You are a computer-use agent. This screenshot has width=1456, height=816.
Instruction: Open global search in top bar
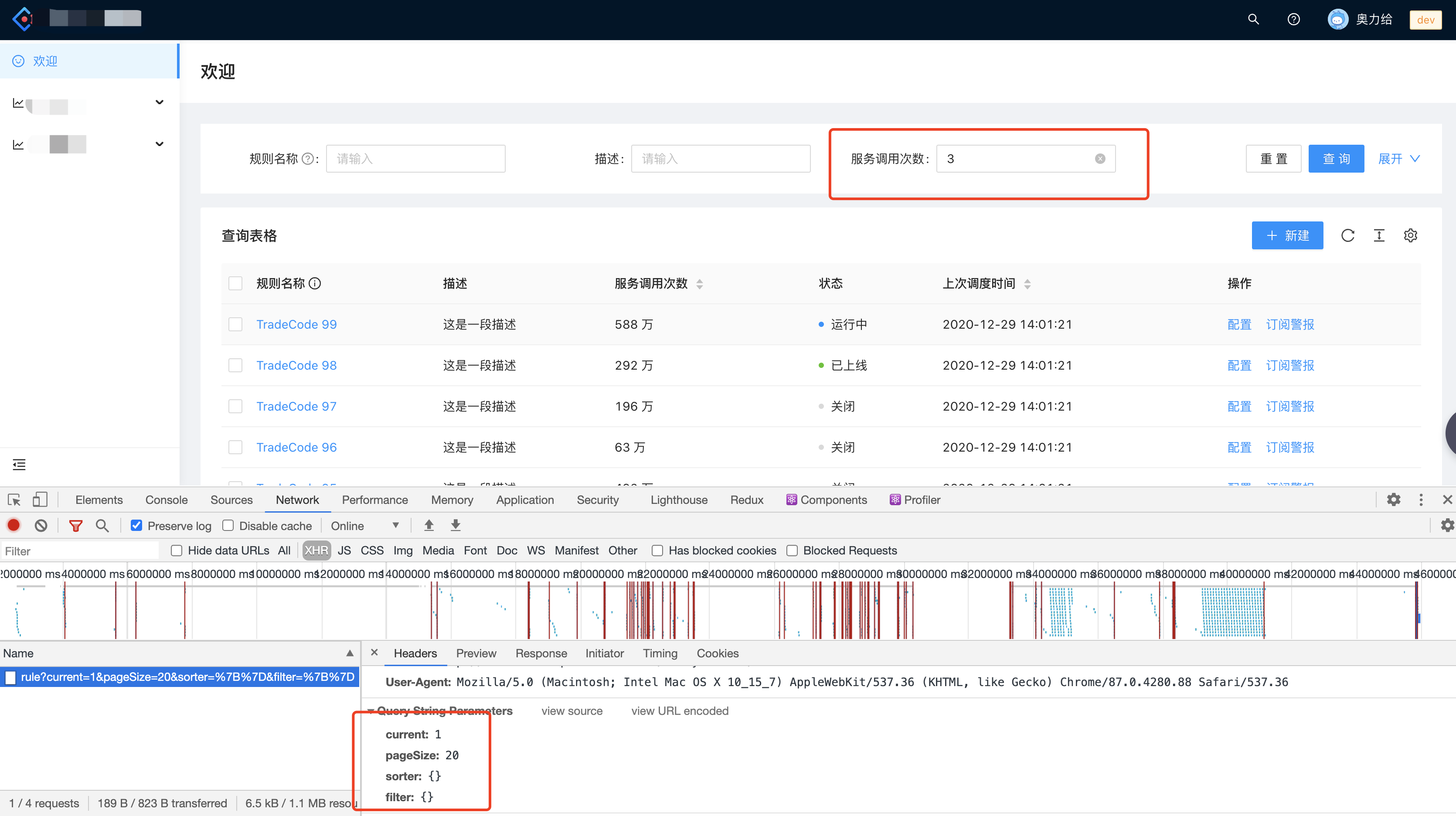(x=1253, y=19)
